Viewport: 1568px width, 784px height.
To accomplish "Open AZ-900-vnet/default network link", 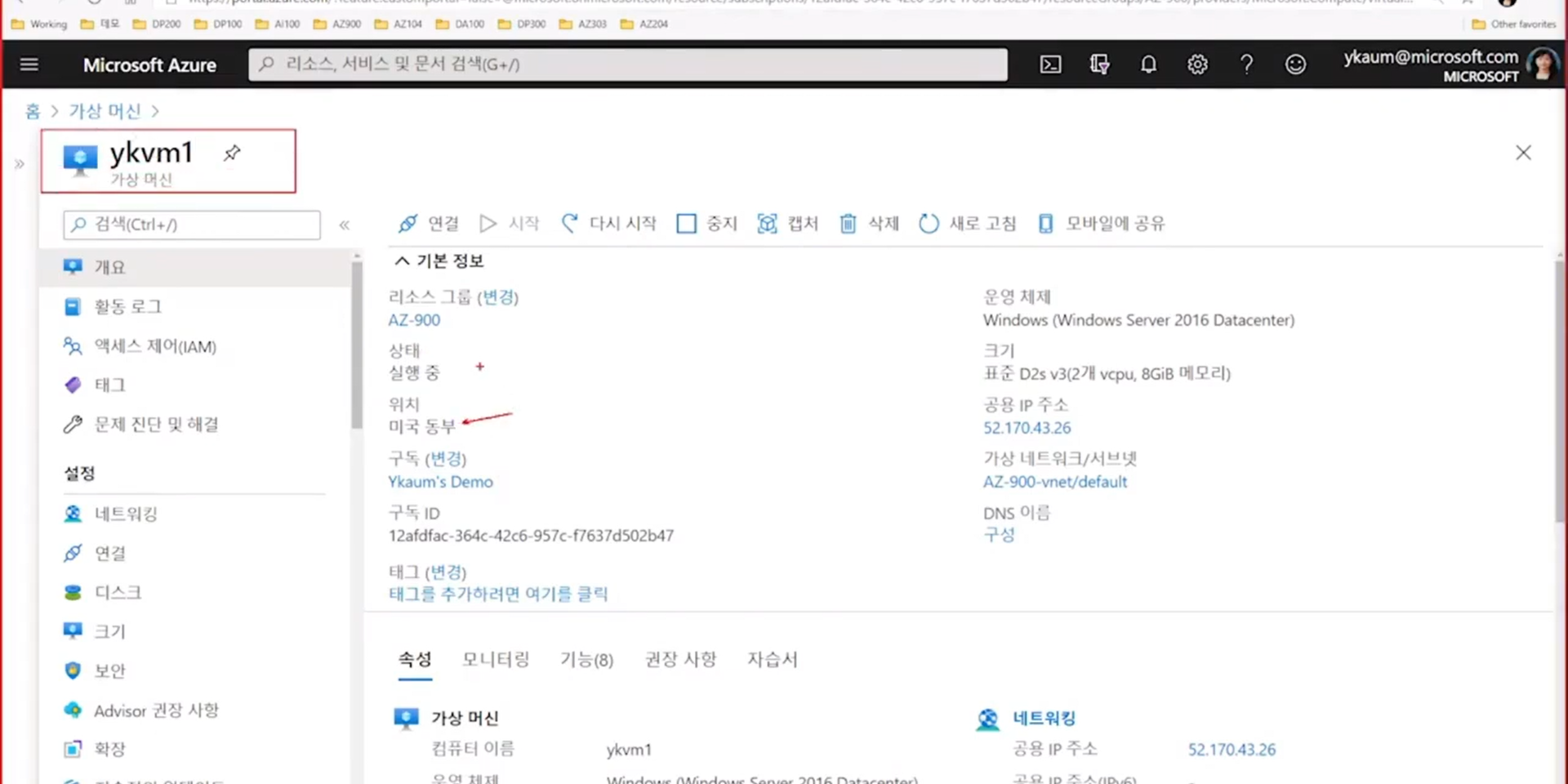I will [x=1055, y=482].
